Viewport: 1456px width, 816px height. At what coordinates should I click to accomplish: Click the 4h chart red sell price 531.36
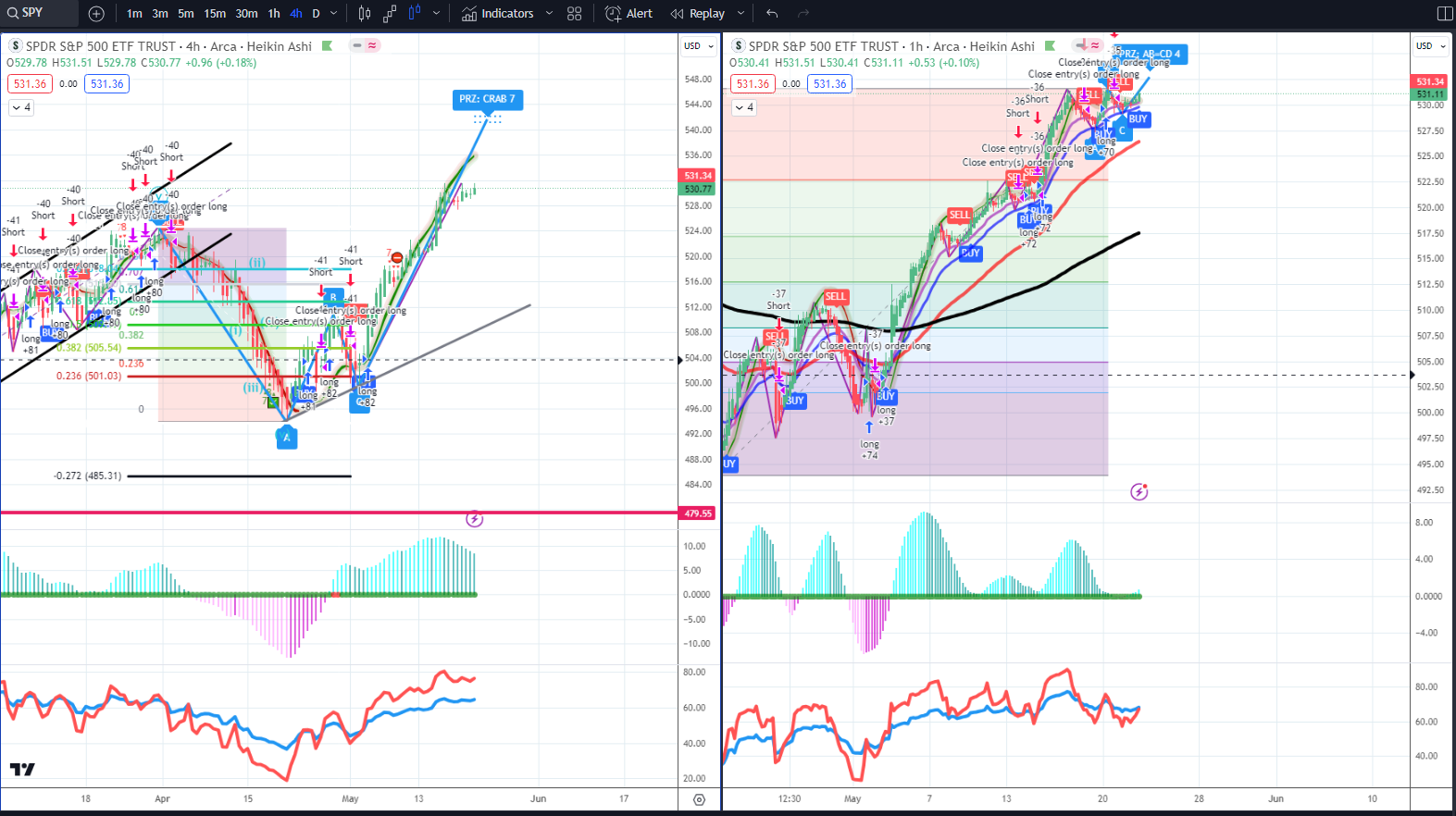31,84
